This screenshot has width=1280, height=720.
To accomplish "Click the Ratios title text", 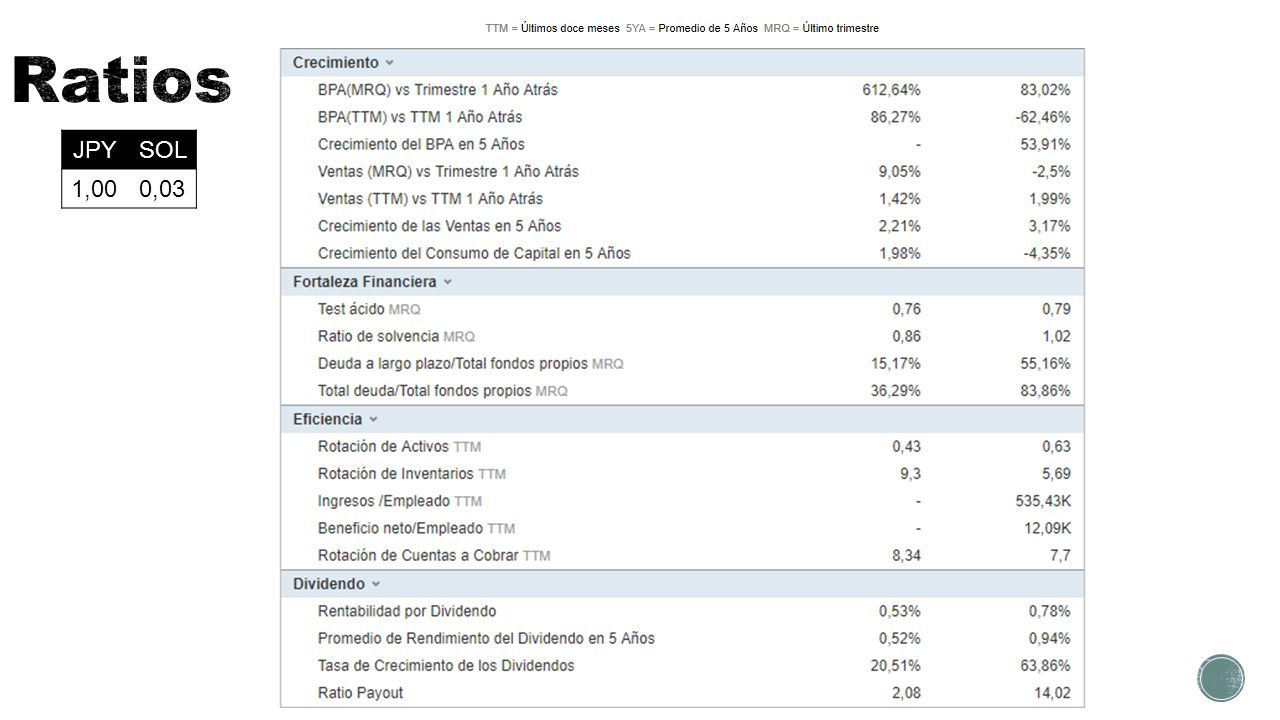I will [122, 80].
